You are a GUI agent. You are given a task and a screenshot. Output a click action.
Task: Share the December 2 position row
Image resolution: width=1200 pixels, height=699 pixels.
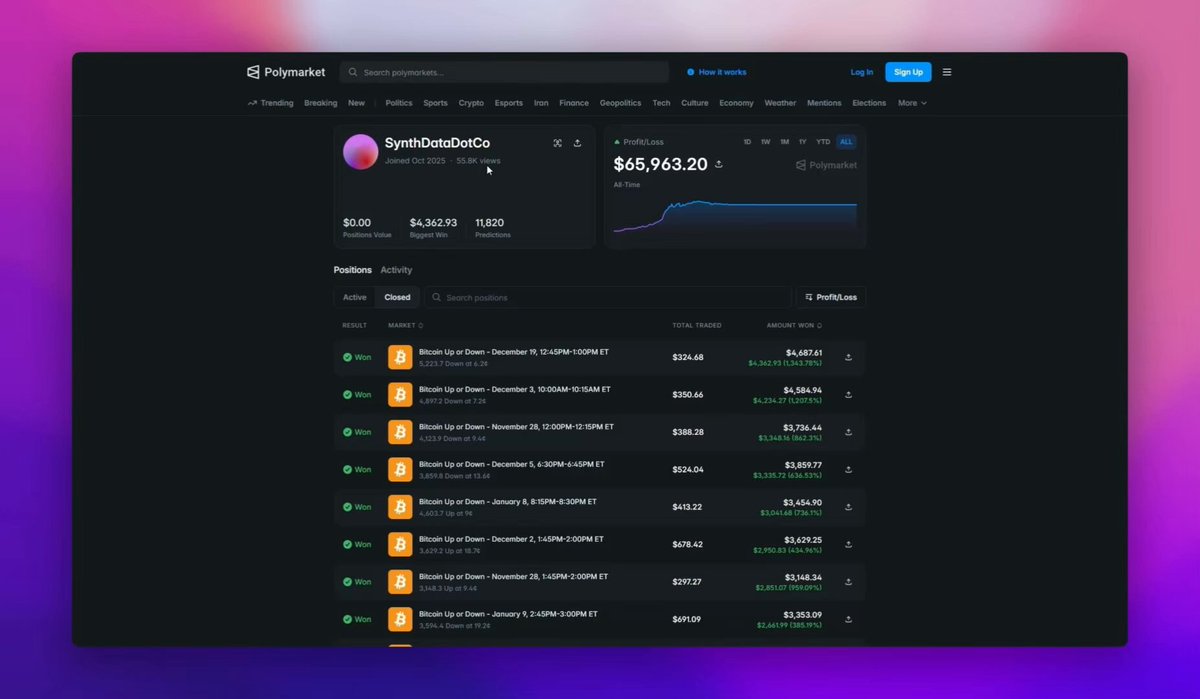(849, 544)
